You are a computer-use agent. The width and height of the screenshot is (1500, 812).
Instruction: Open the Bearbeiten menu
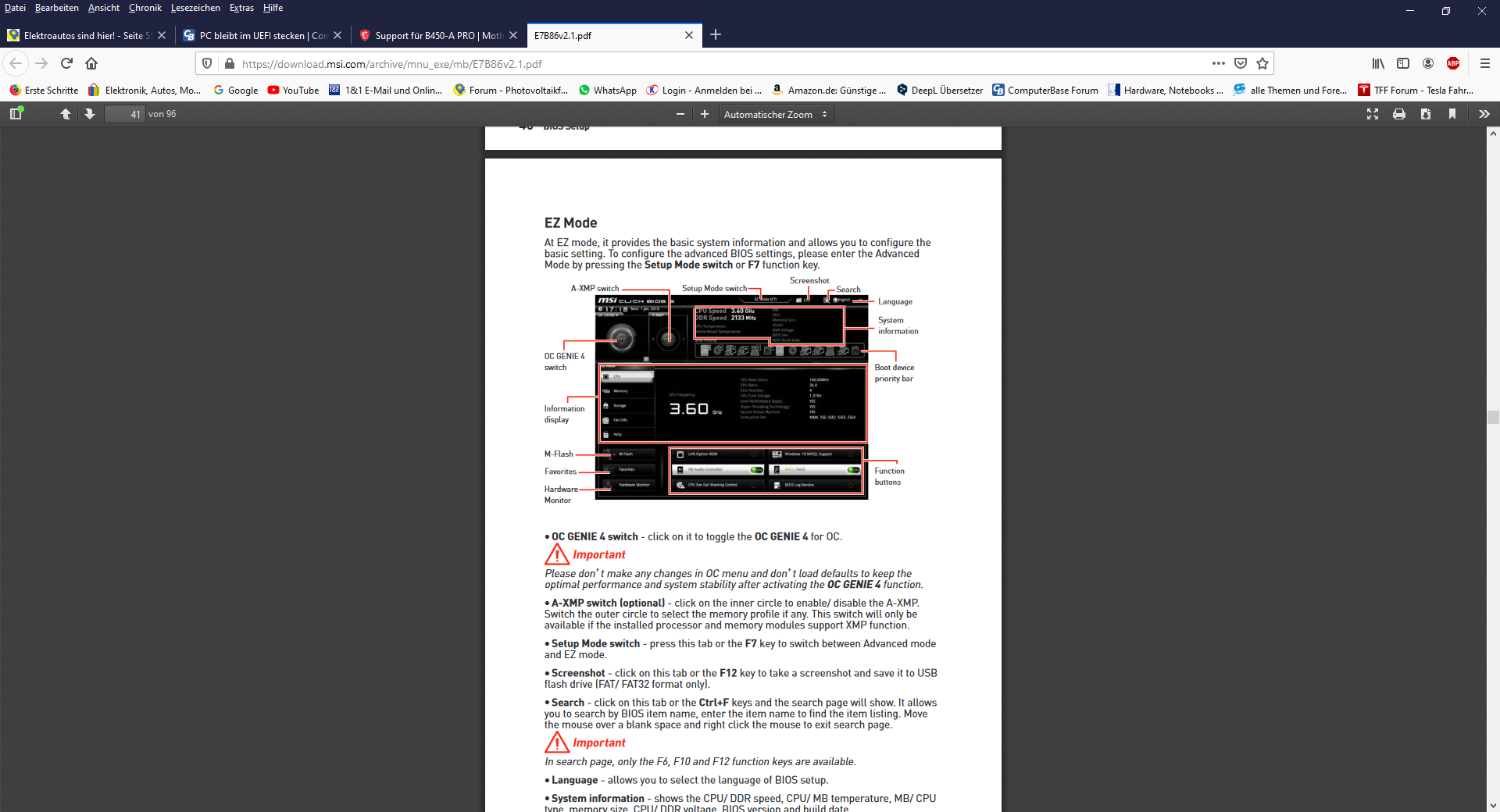(x=56, y=8)
